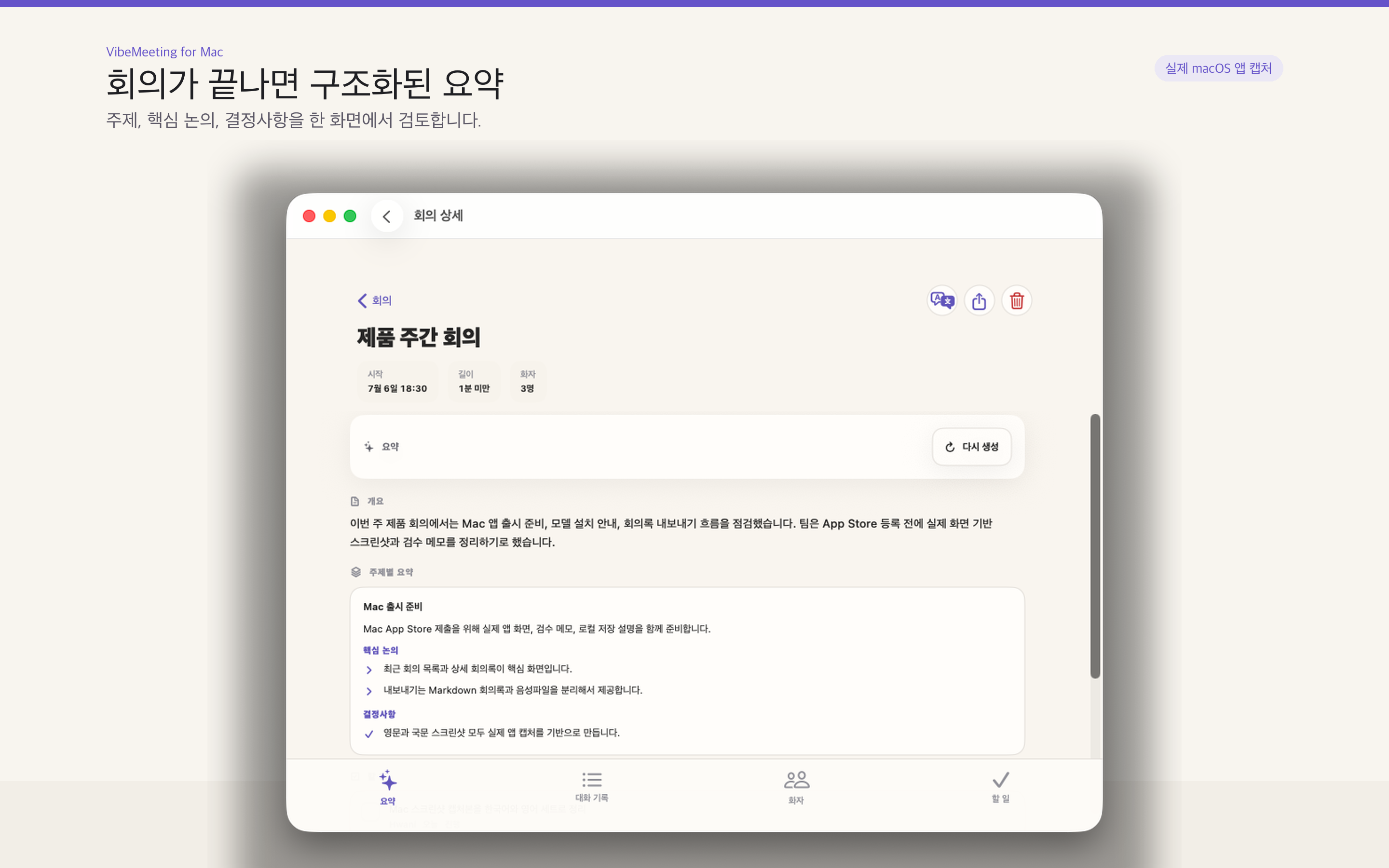Click the checkmark beside 영문과 국문 스크린샷 decision

(x=369, y=733)
